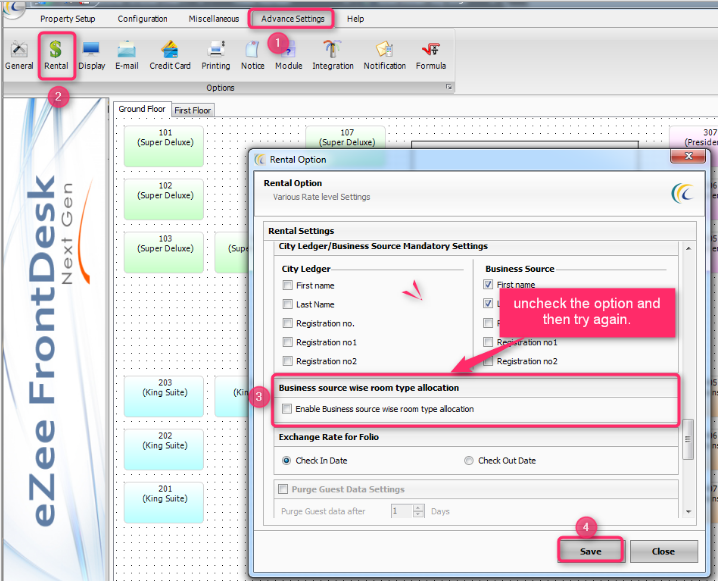Select room 107 Super Deluxe
Screen dimensions: 718x584
(346, 137)
